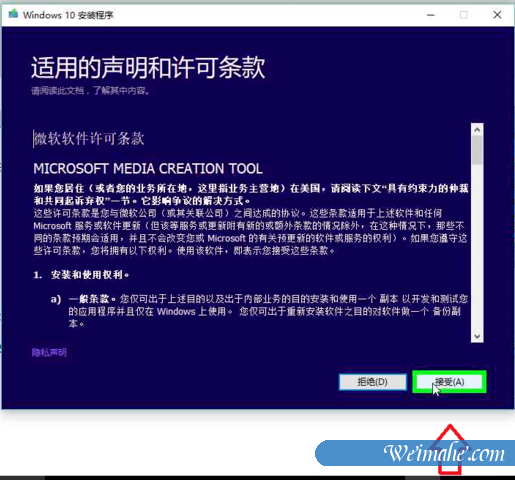515x480 pixels.
Task: Click the license text scrollbar thumb
Action: click(x=477, y=150)
